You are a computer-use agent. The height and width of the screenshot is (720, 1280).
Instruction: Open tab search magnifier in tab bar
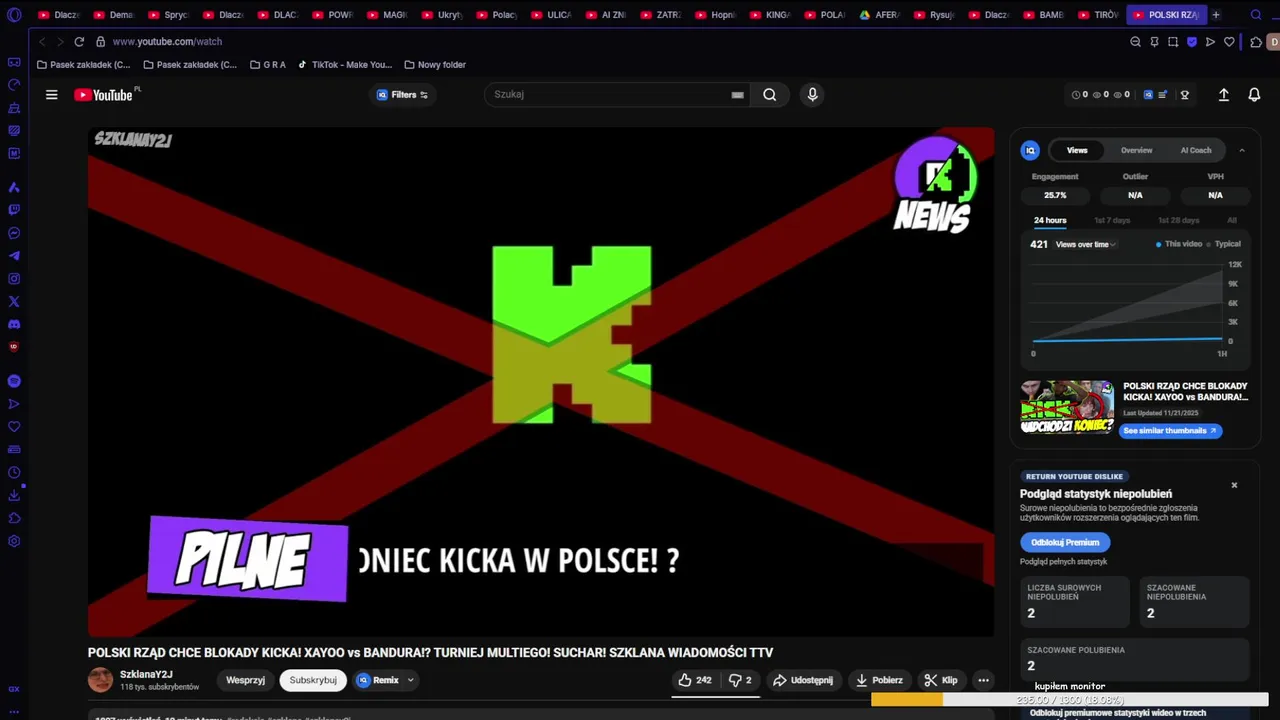1256,15
